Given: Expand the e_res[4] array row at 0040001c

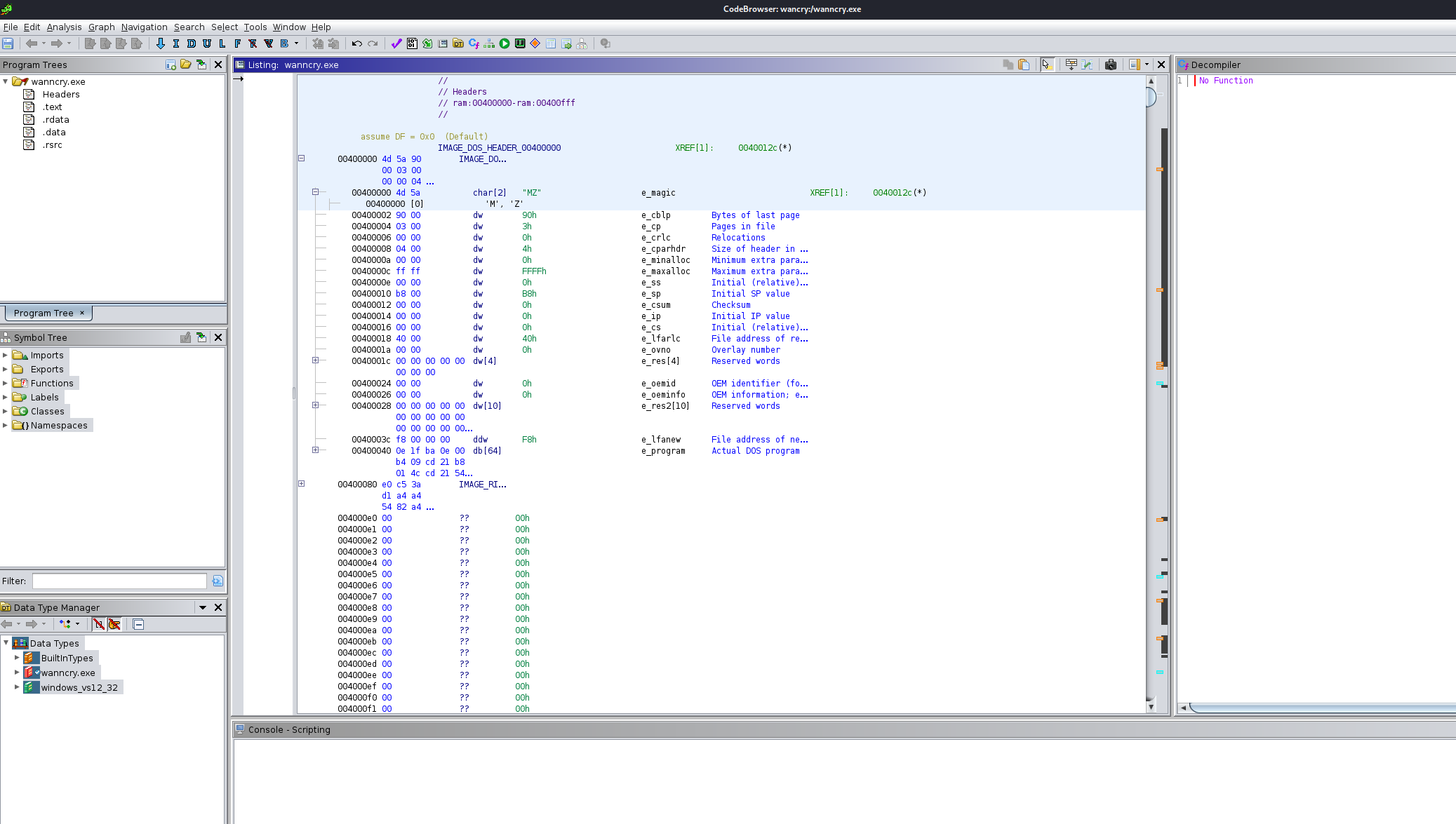Looking at the screenshot, I should click(316, 360).
